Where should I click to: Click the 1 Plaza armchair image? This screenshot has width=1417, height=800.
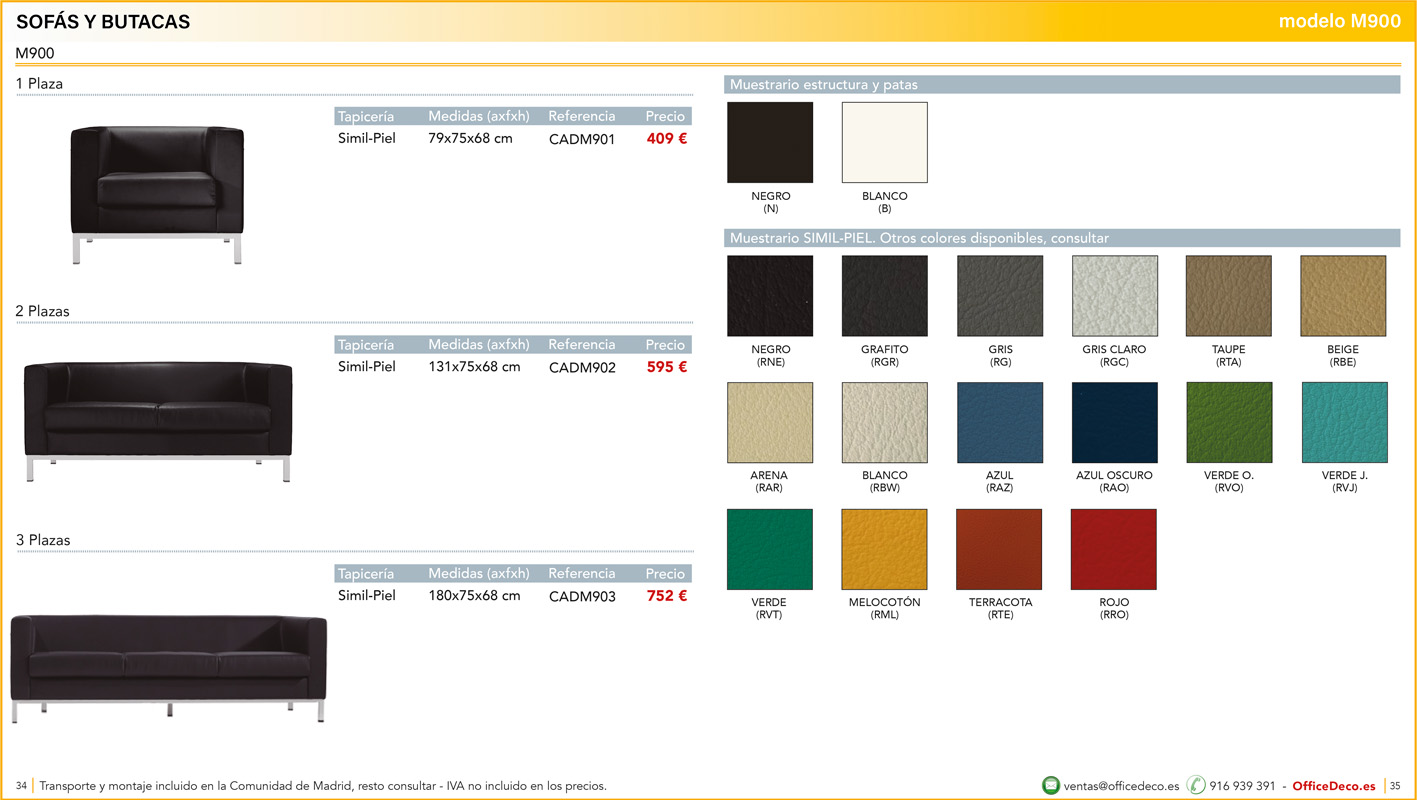[x=157, y=195]
